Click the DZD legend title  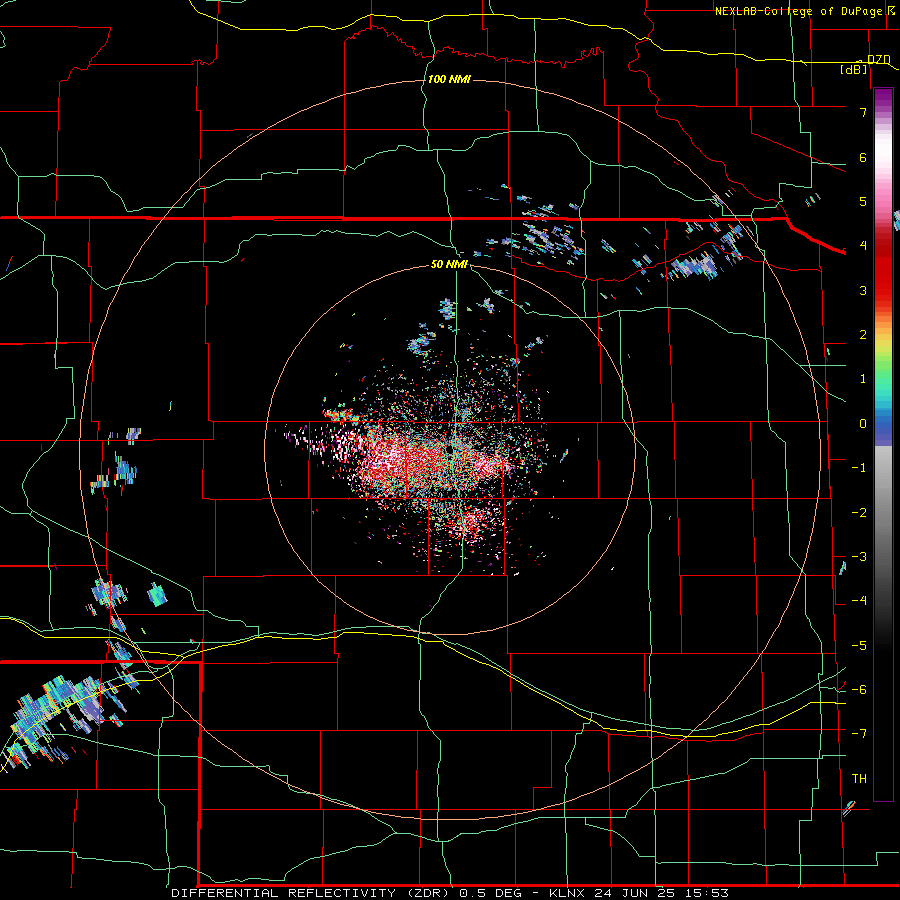[879, 59]
